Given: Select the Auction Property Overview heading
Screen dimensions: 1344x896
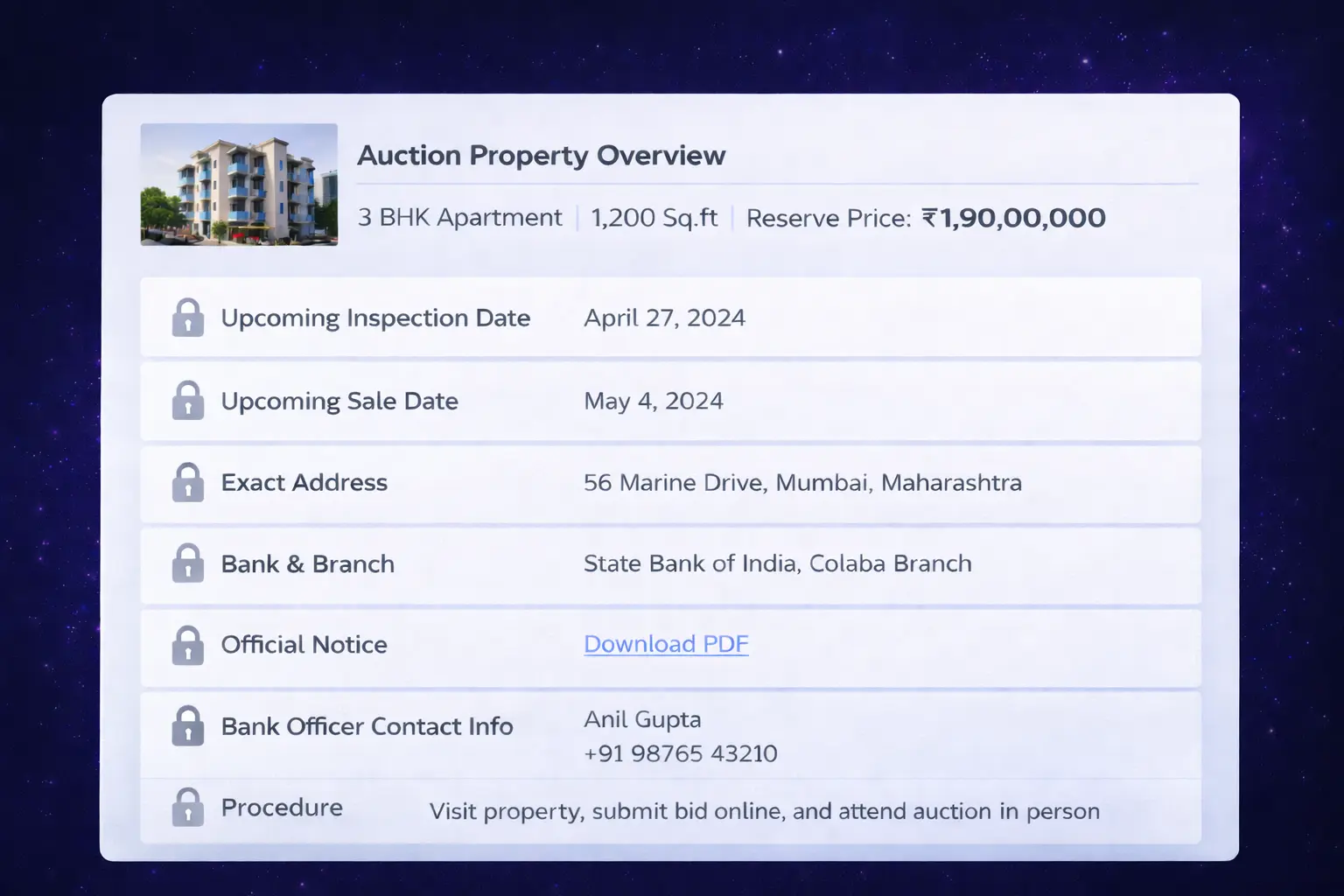Looking at the screenshot, I should coord(541,156).
